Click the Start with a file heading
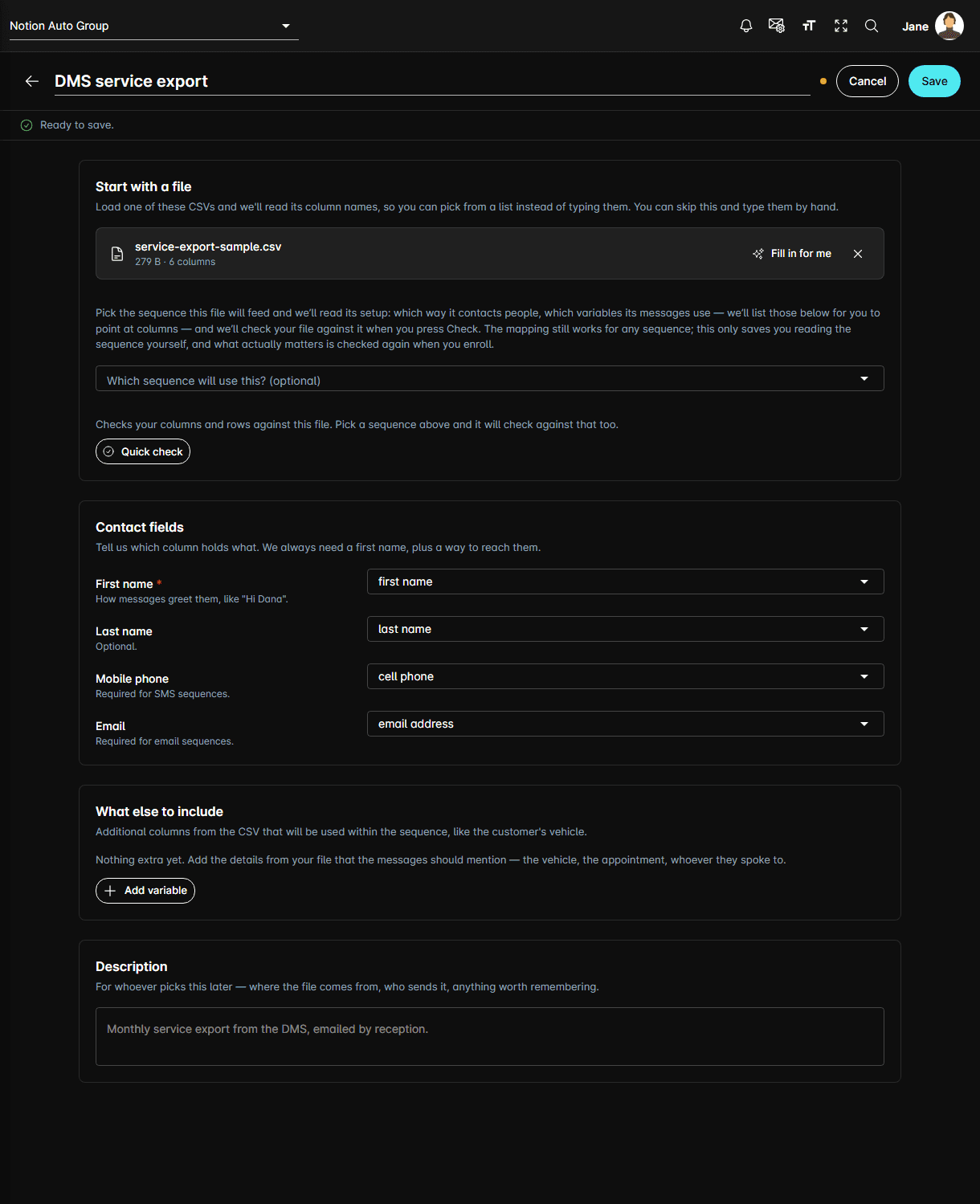 pyautogui.click(x=144, y=186)
